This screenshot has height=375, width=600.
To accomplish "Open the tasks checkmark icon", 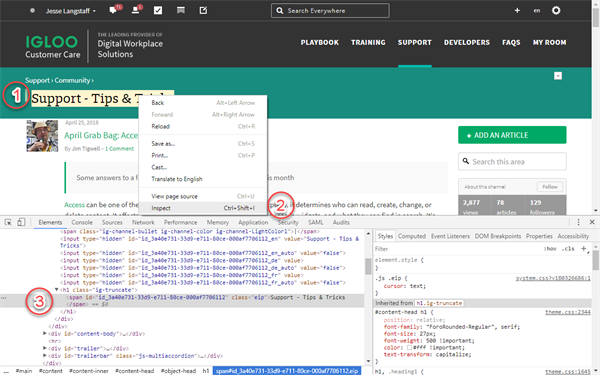I will click(x=158, y=10).
